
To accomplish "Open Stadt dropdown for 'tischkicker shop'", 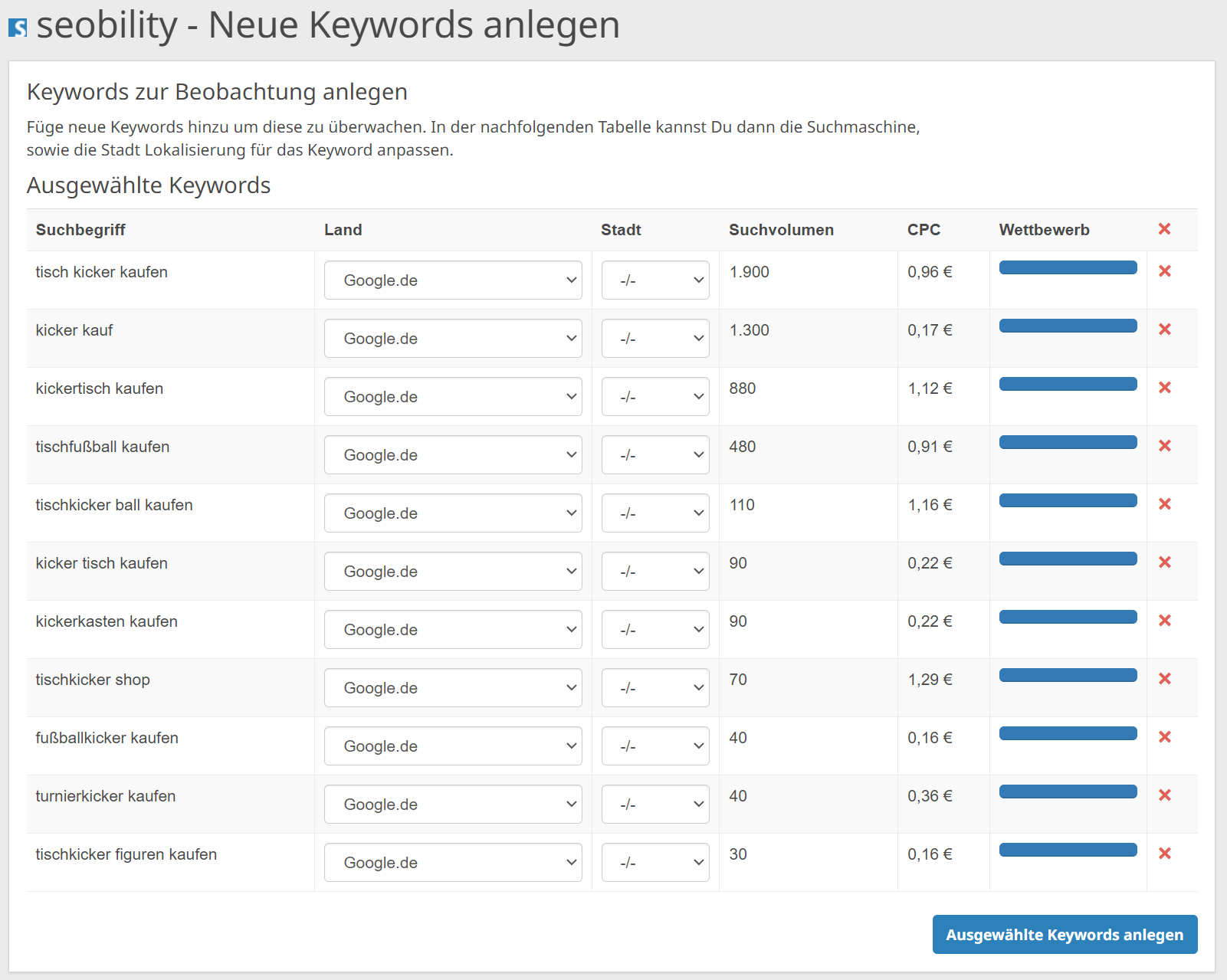I will tap(655, 688).
